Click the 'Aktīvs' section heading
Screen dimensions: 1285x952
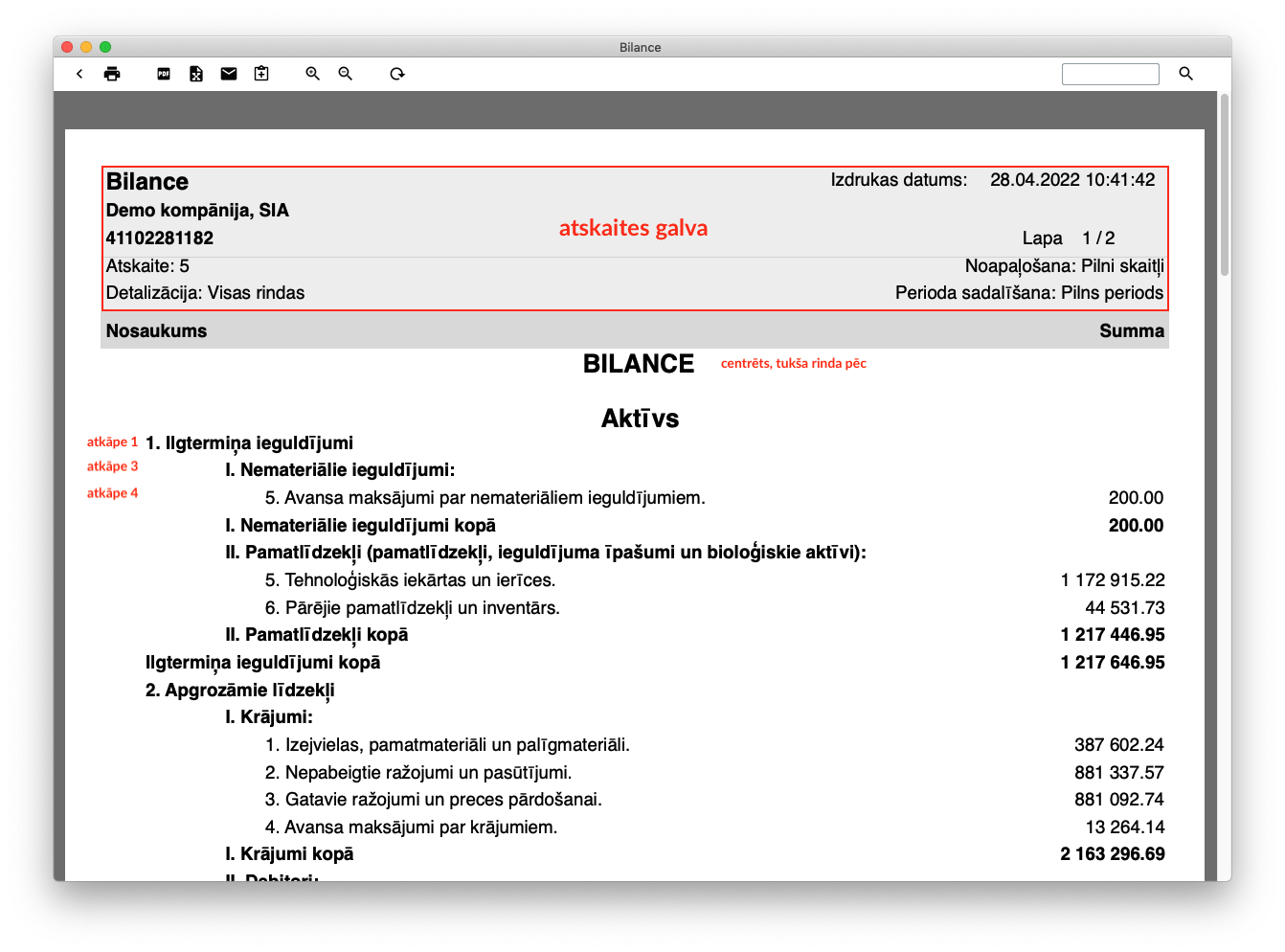pos(640,419)
